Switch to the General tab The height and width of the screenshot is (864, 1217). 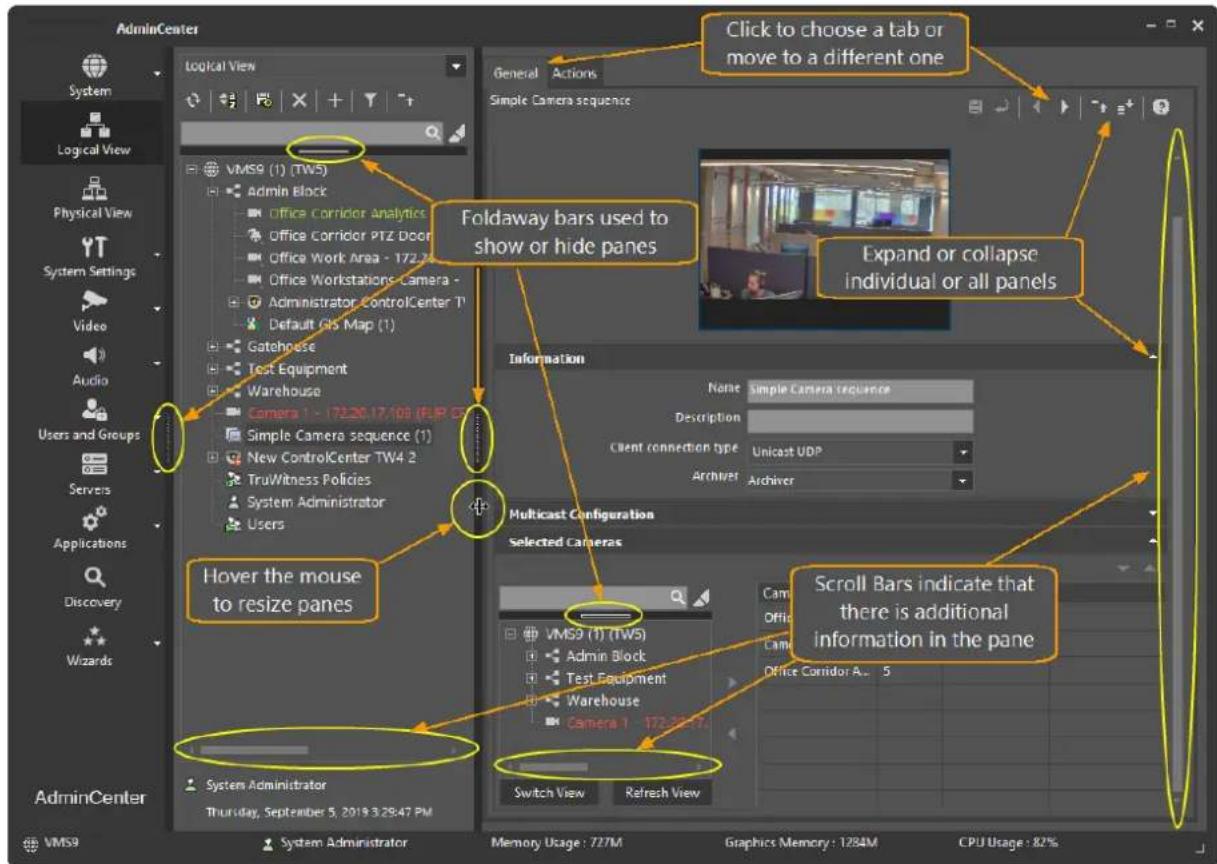pos(515,74)
